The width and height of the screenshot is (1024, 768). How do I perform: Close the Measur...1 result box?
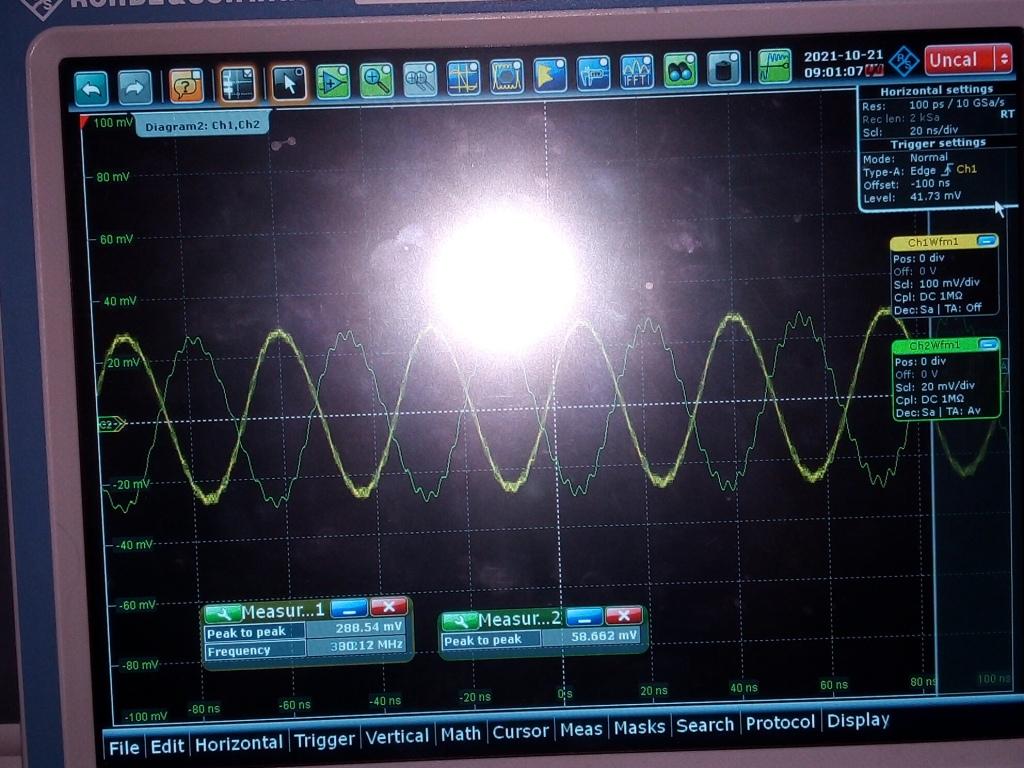389,607
